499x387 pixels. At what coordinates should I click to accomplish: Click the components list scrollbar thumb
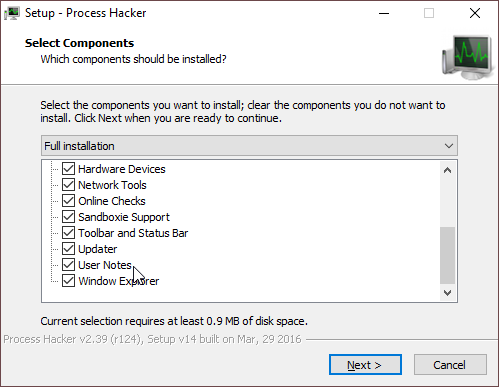click(448, 255)
